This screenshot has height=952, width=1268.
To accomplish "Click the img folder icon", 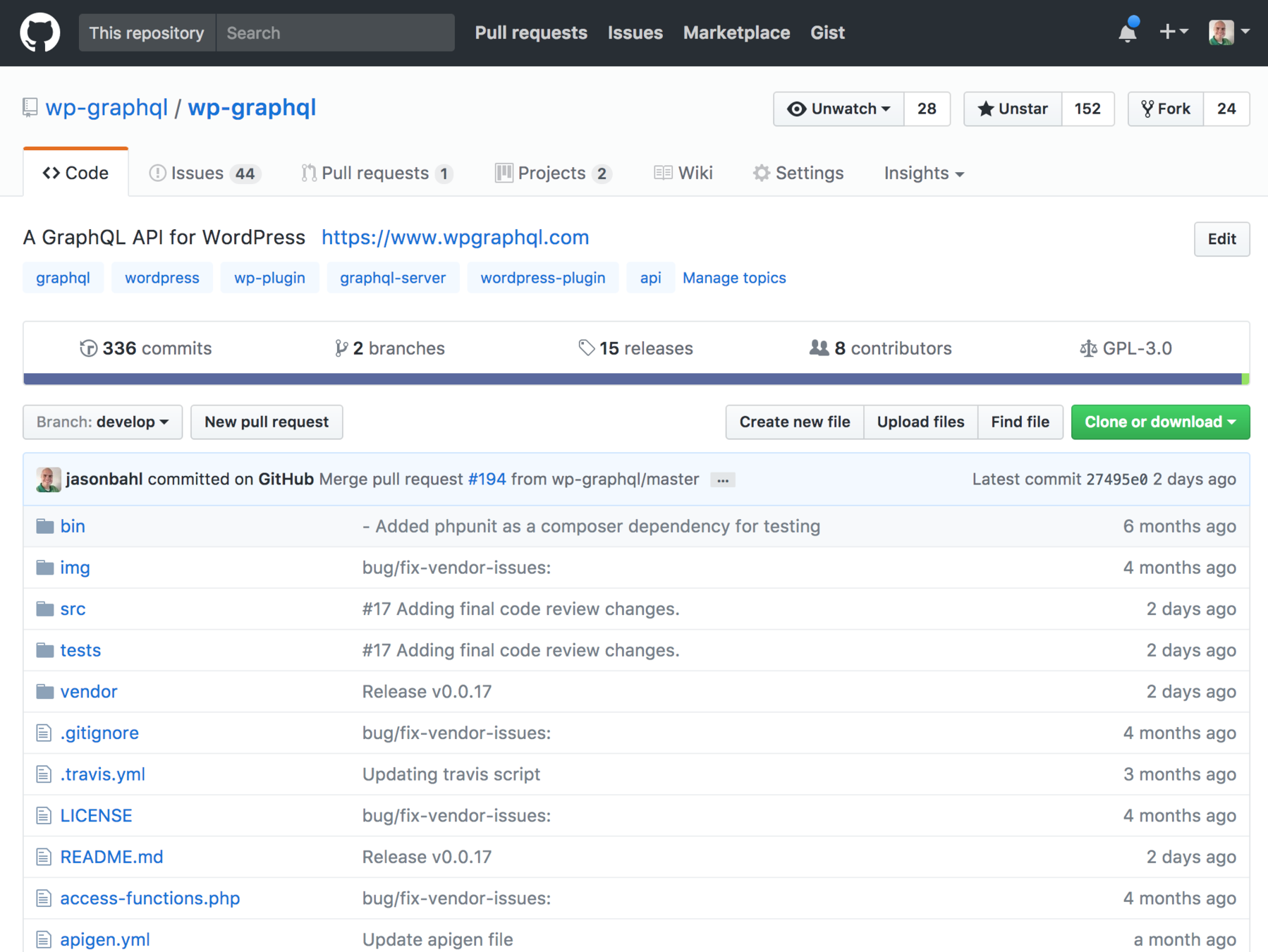I will pos(45,568).
